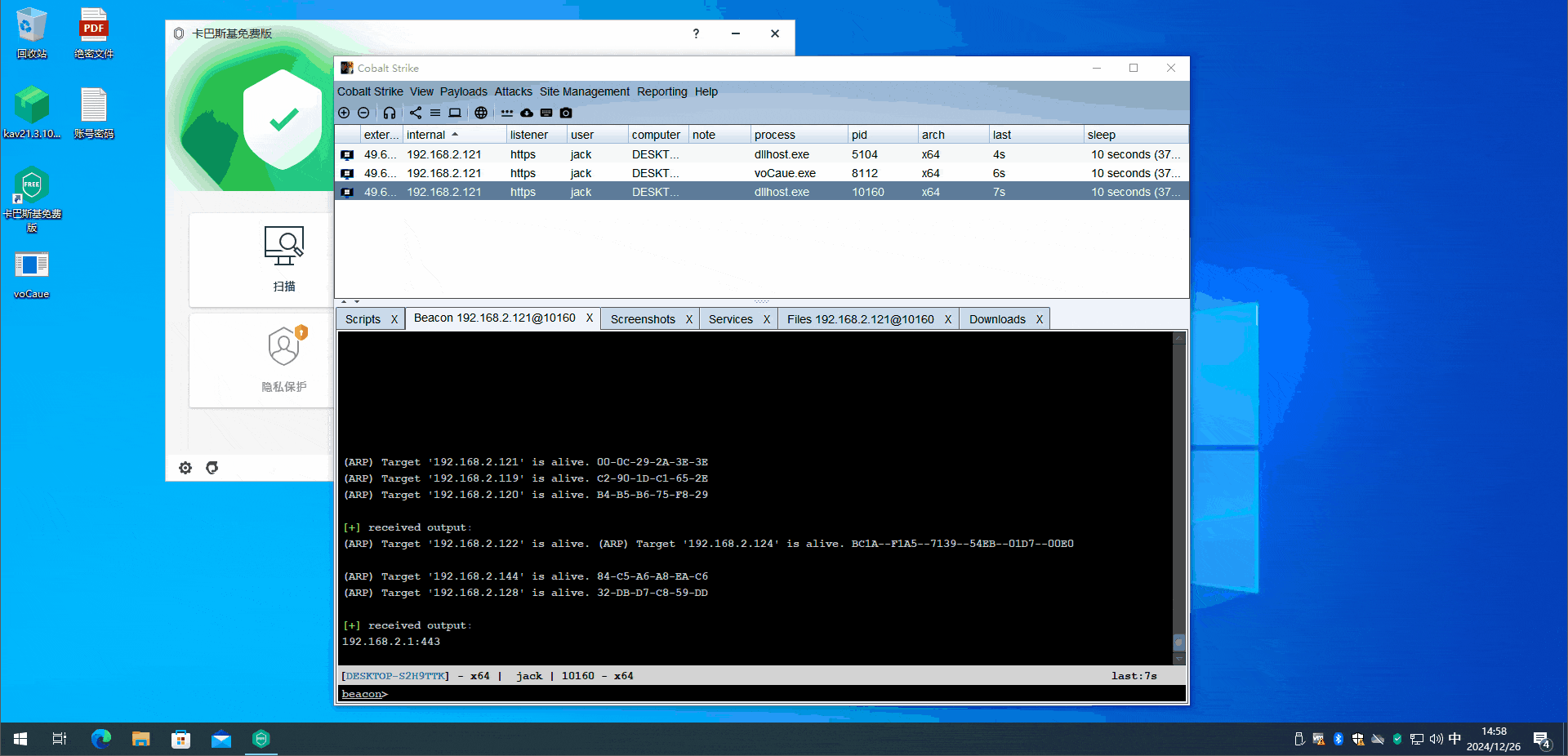Select the 卡巴斯基免费版 desktop shortcut
The height and width of the screenshot is (756, 1568).
[32, 200]
